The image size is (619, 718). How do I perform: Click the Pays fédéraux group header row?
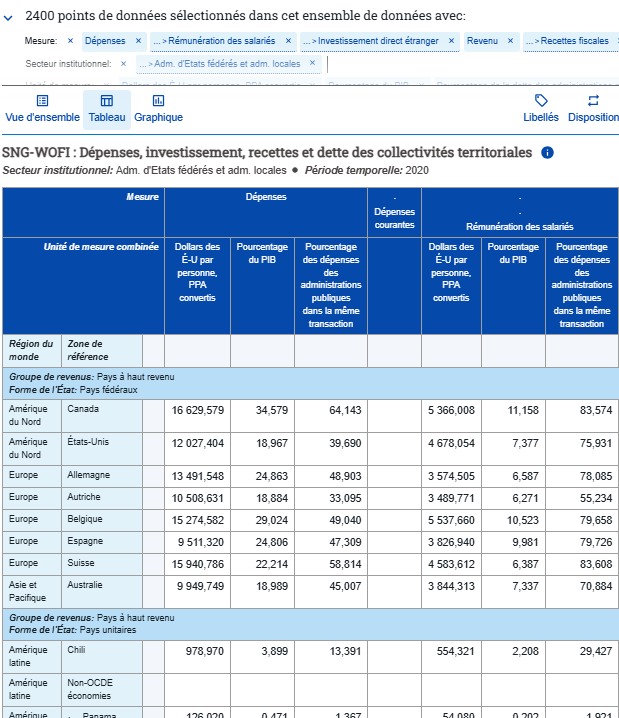pos(310,383)
